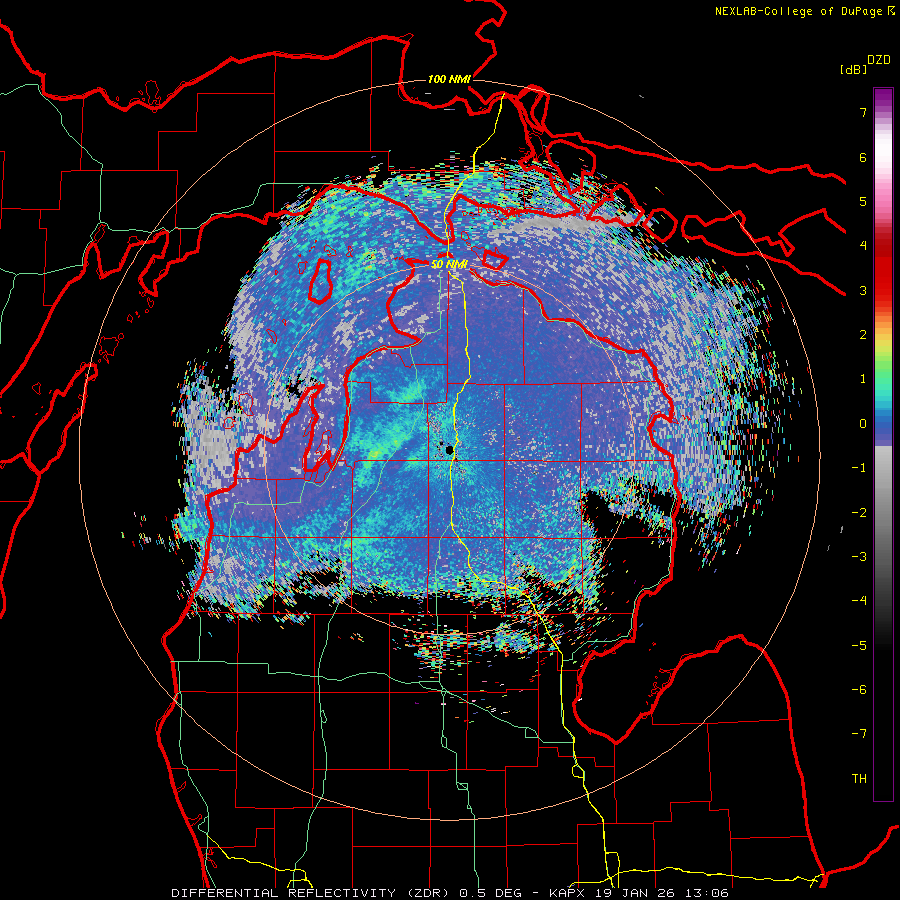
Task: Click the 7 value on the color scale
Action: click(x=863, y=112)
